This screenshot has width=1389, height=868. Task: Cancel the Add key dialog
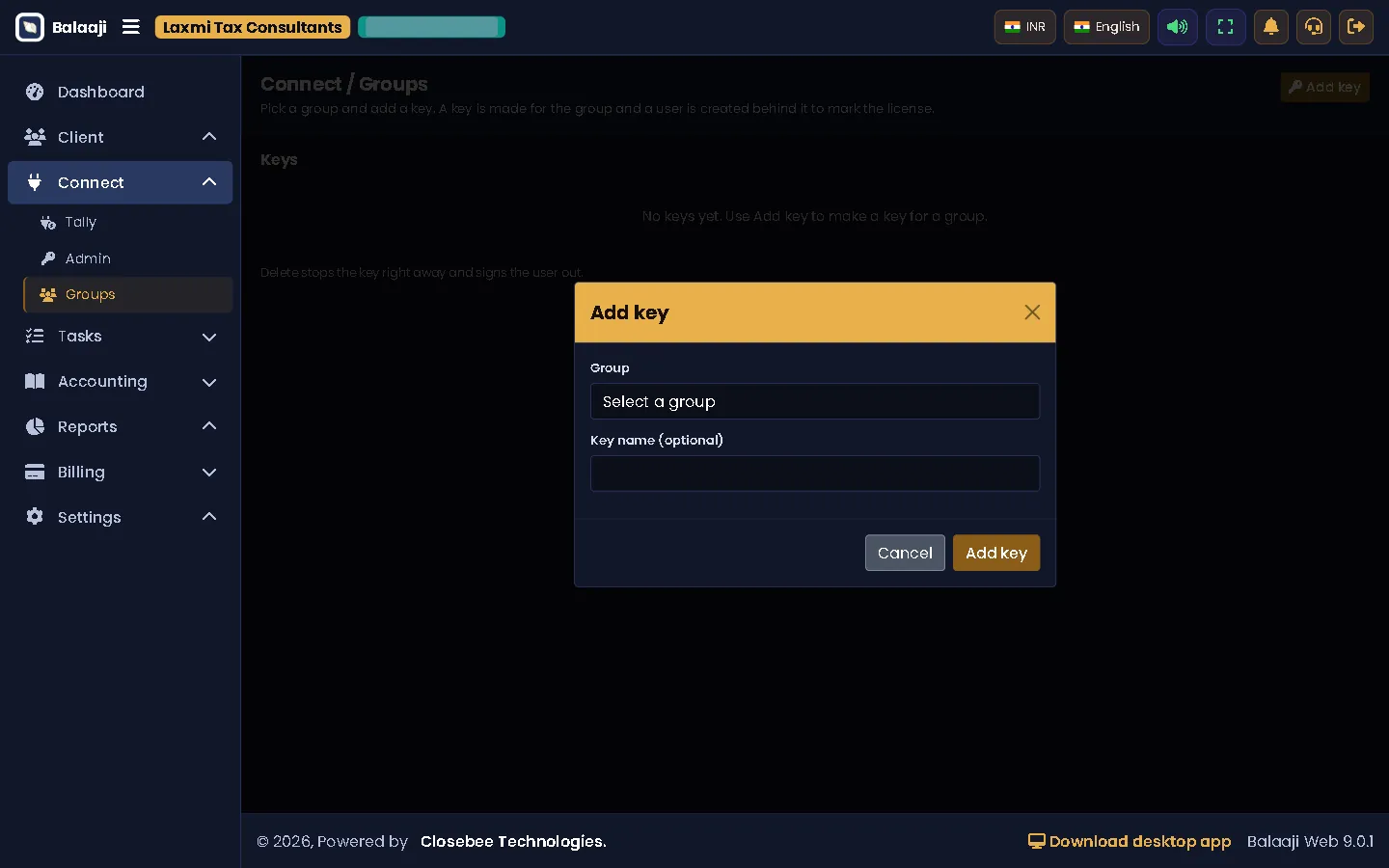905,553
